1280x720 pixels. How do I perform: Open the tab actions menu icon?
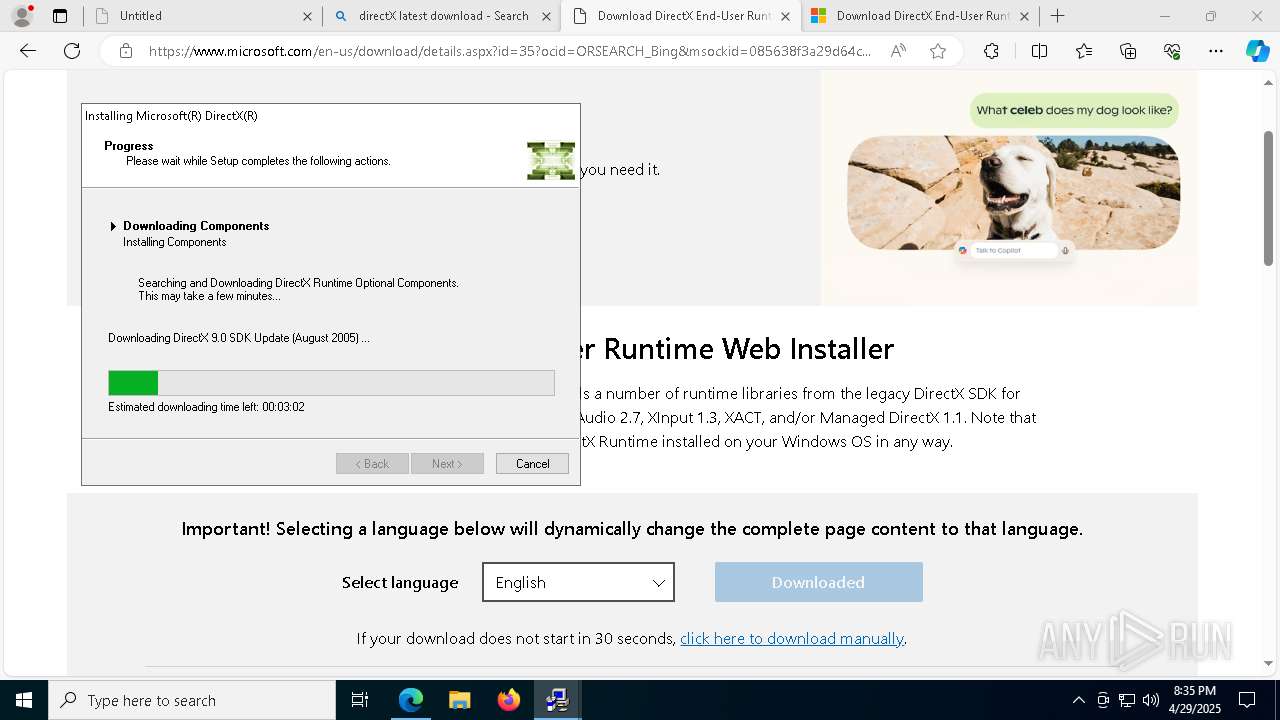coord(60,16)
